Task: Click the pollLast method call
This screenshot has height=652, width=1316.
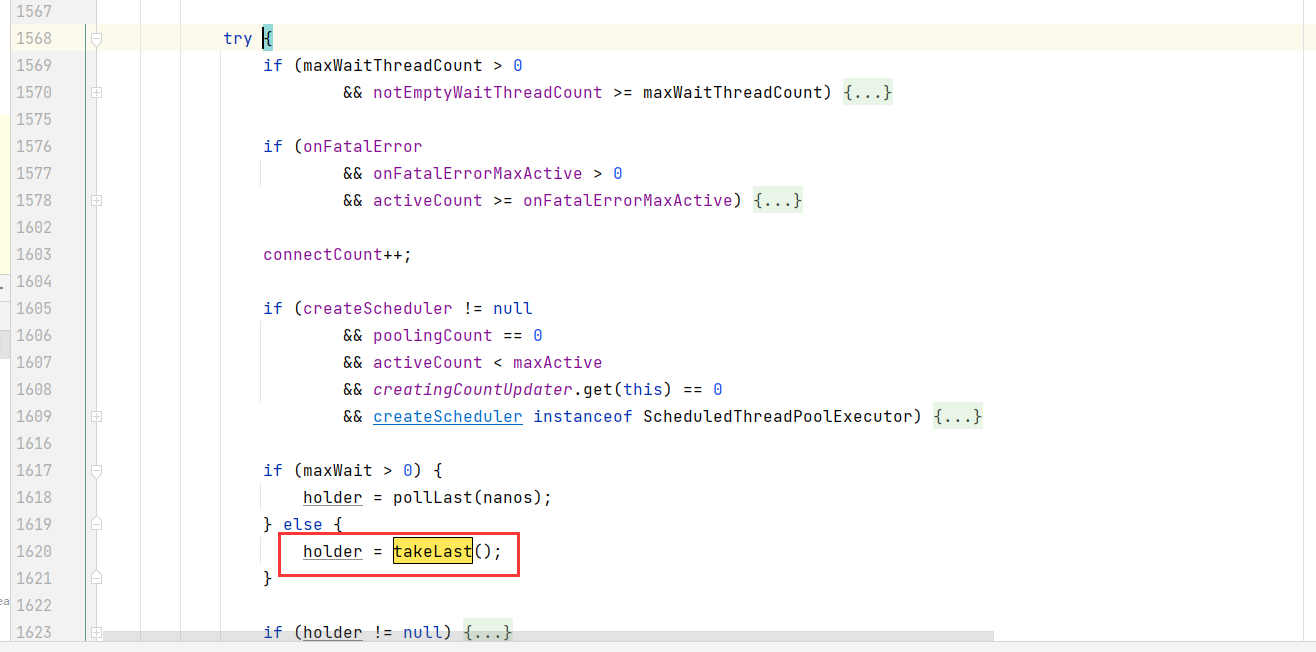Action: click(x=432, y=498)
